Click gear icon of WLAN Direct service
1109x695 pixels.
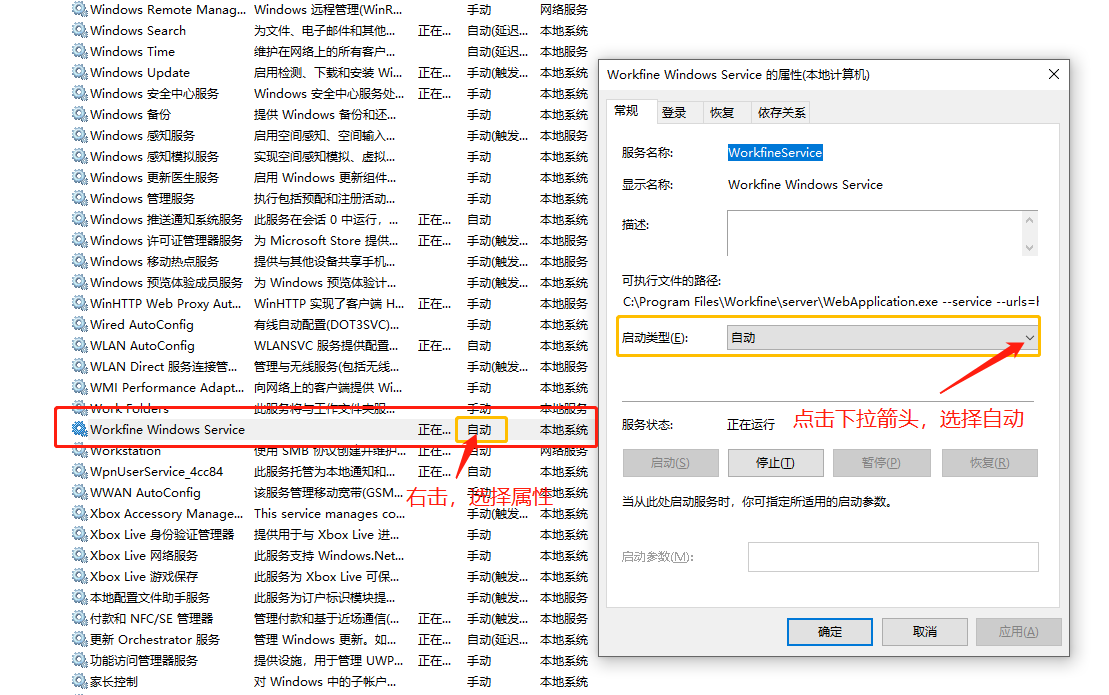click(x=79, y=366)
